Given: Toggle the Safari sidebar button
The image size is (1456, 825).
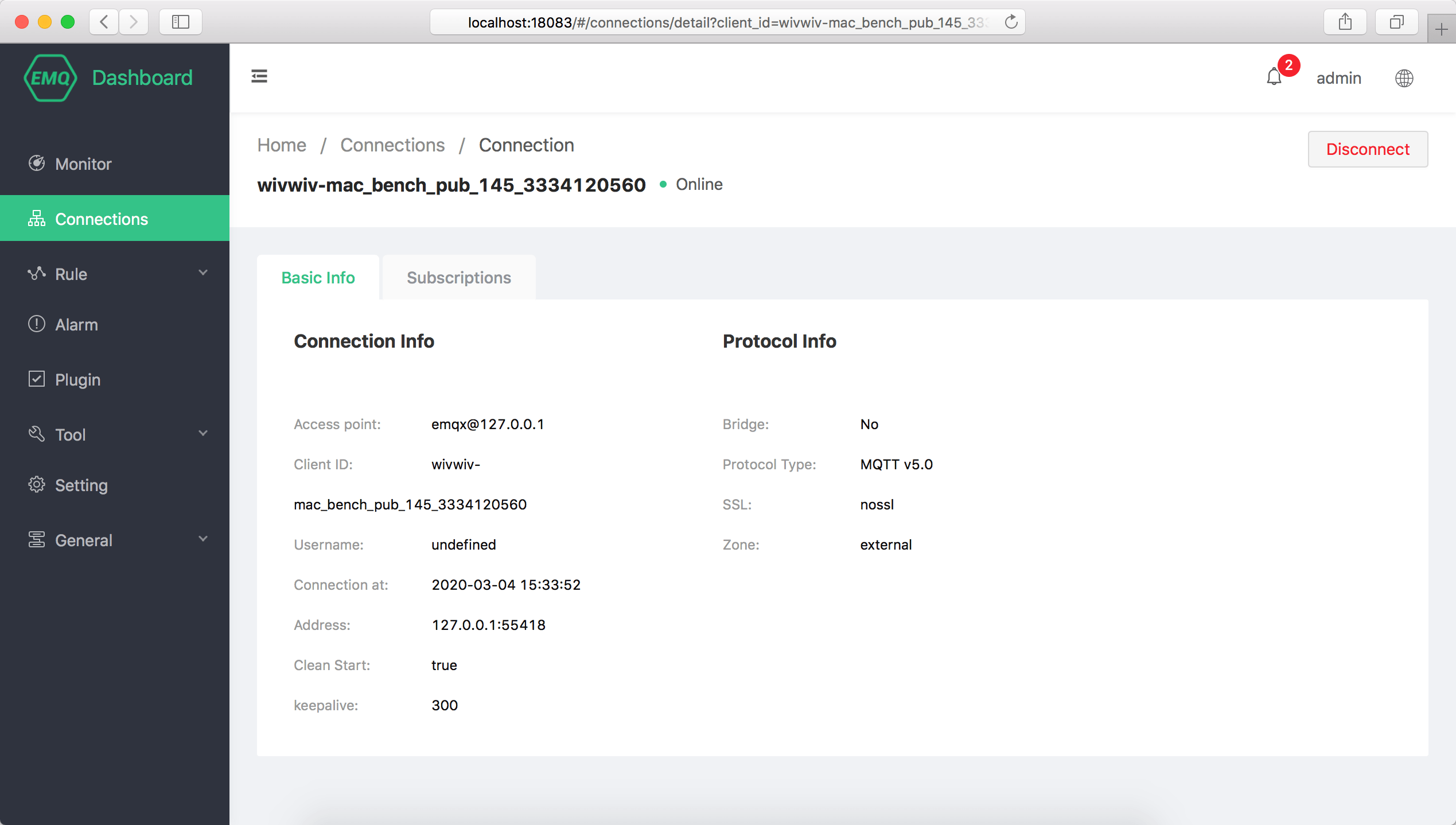Looking at the screenshot, I should [180, 22].
